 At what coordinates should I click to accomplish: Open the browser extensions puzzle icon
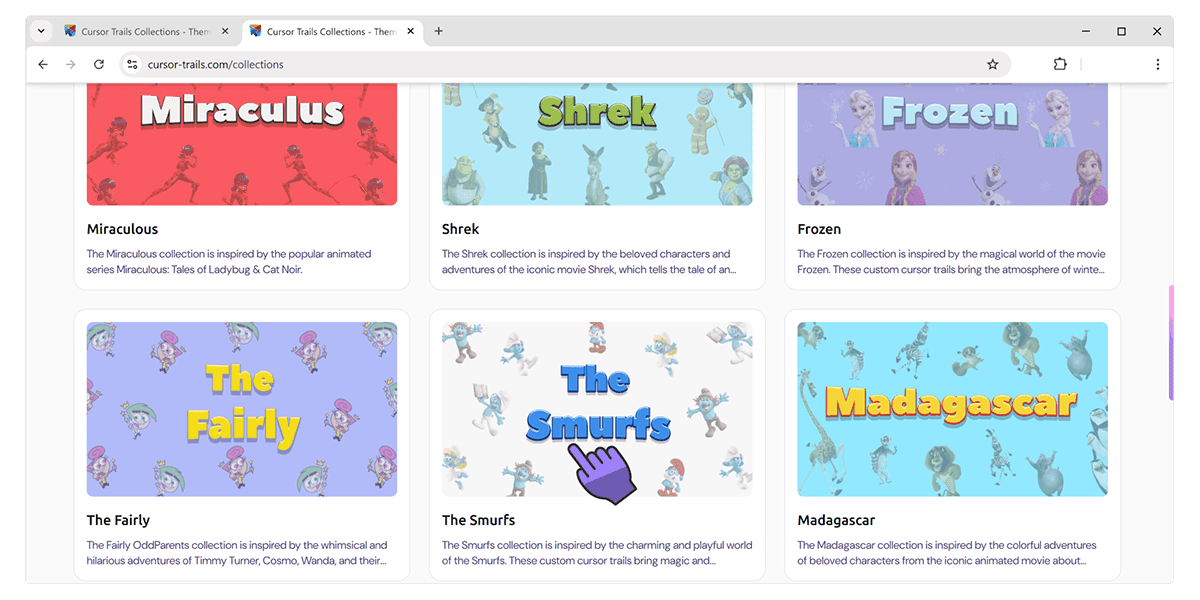click(x=1060, y=64)
